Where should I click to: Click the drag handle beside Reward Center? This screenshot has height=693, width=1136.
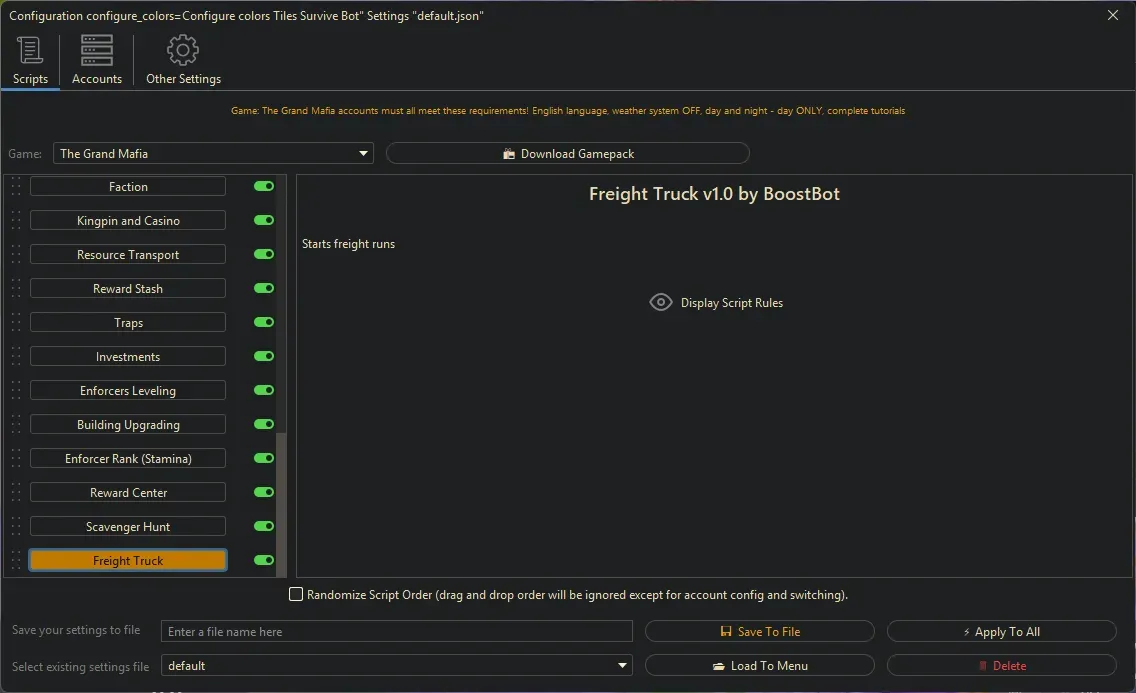pyautogui.click(x=16, y=493)
